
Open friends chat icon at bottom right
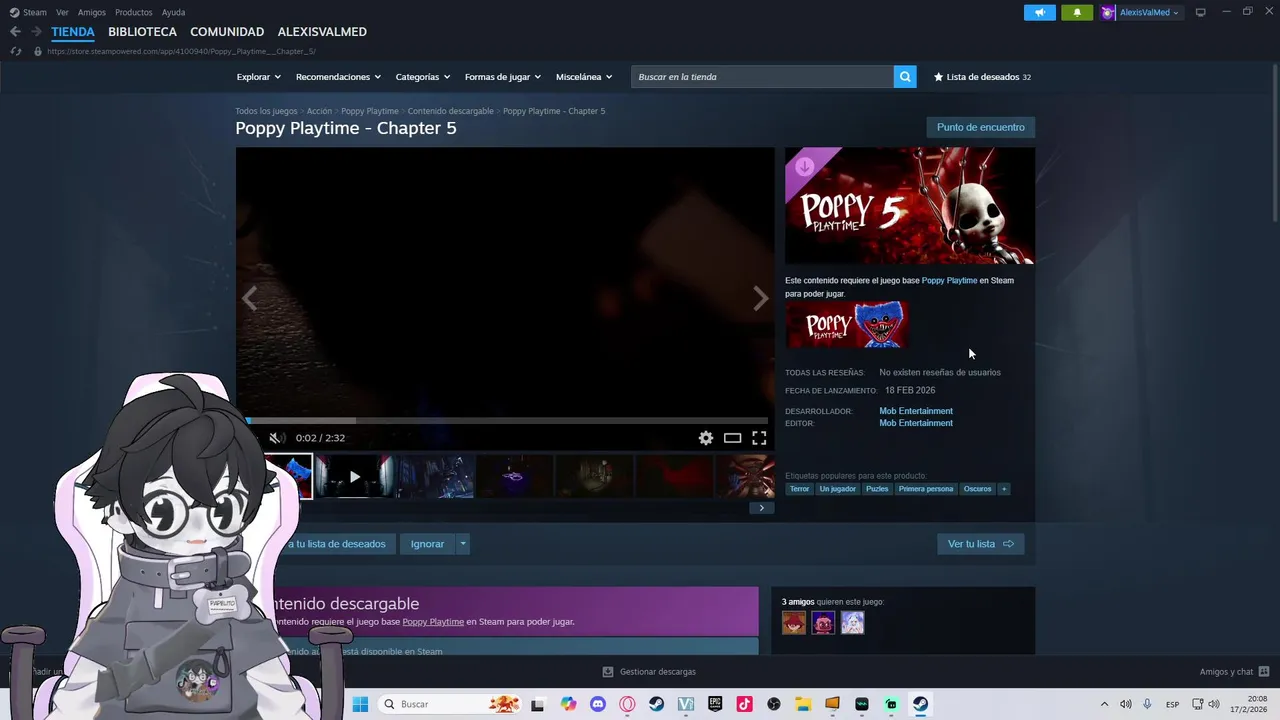pos(1264,672)
